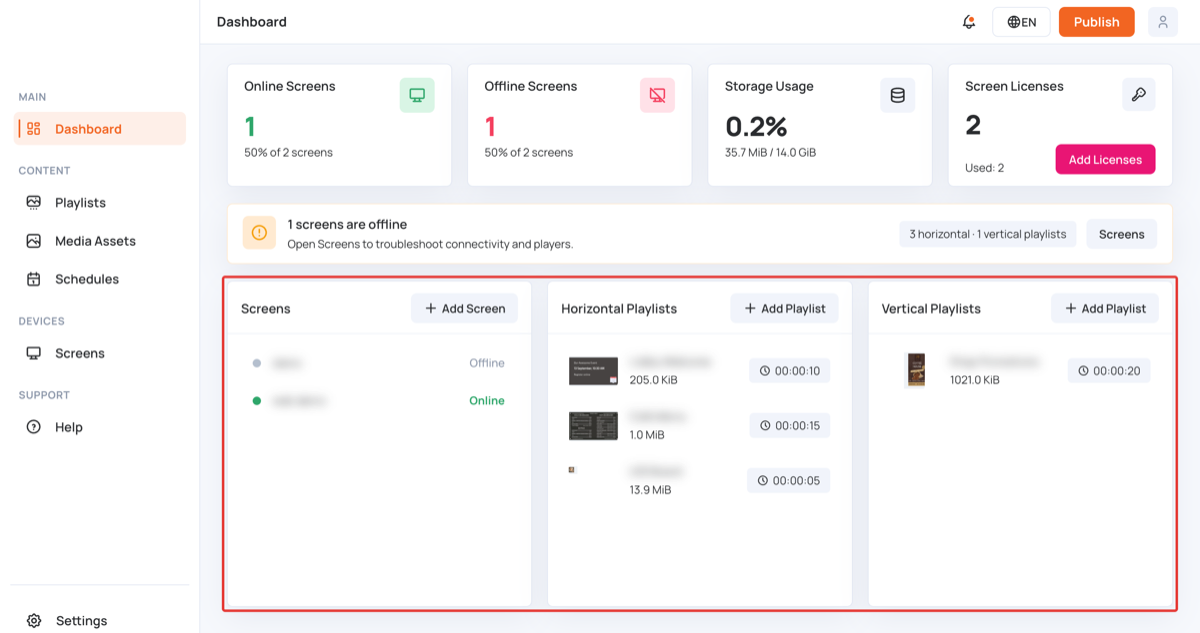1200x633 pixels.
Task: Click the 00:00:20 duration badge
Action: click(x=1109, y=371)
